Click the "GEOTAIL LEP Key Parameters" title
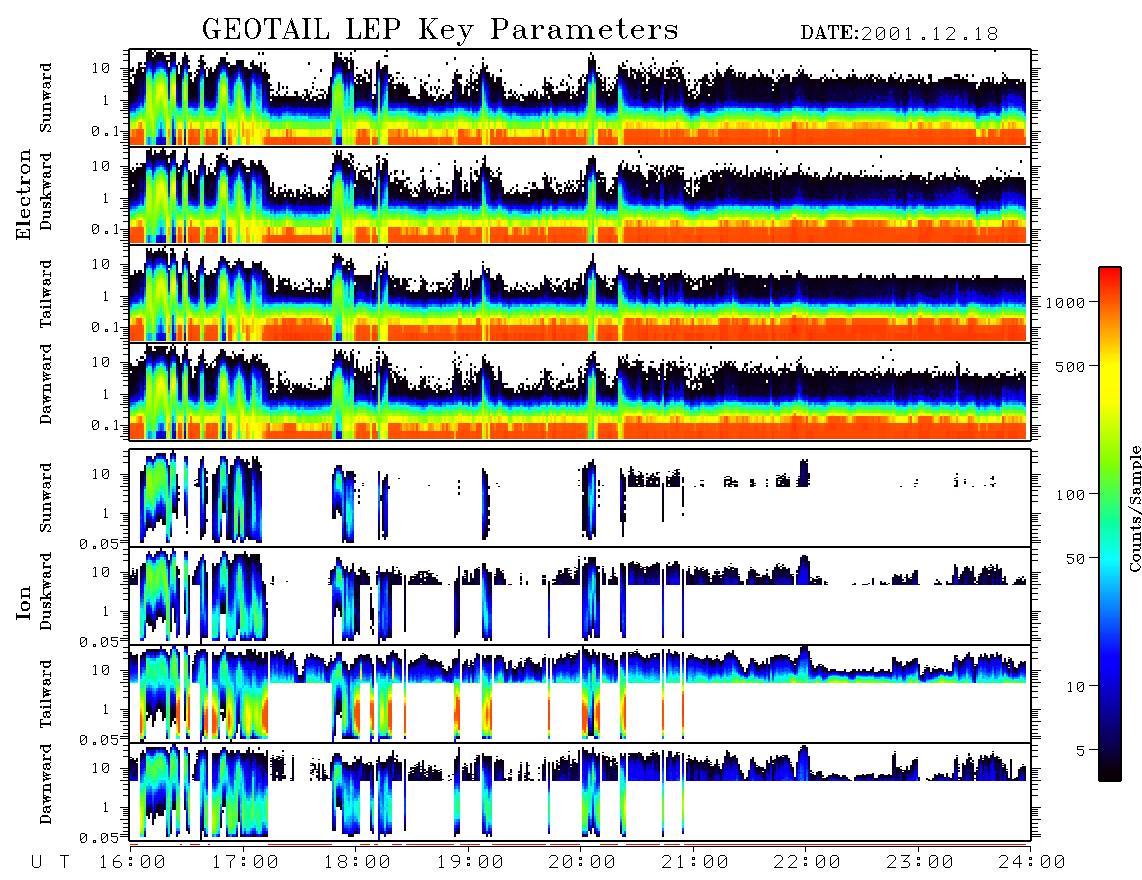The image size is (1142, 880). pos(440,30)
